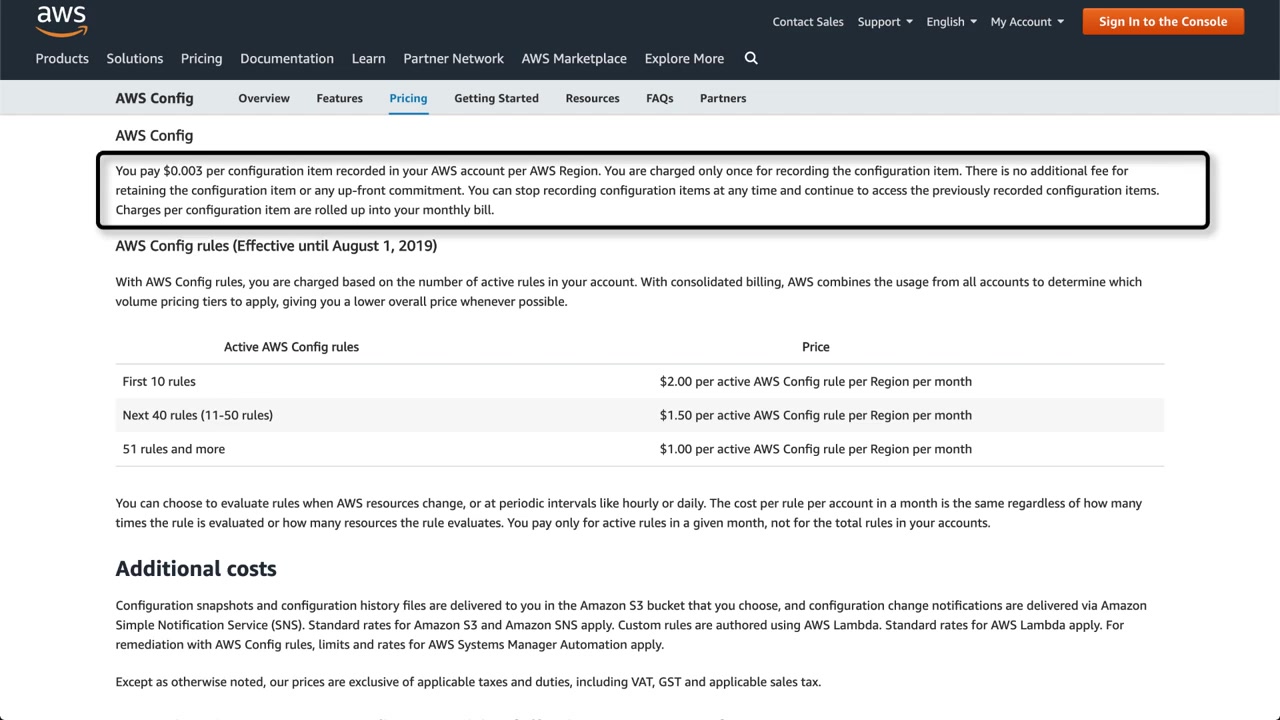The height and width of the screenshot is (720, 1280).
Task: Click the 'AWS Config' section heading above the pricing paragraph
Action: [154, 135]
